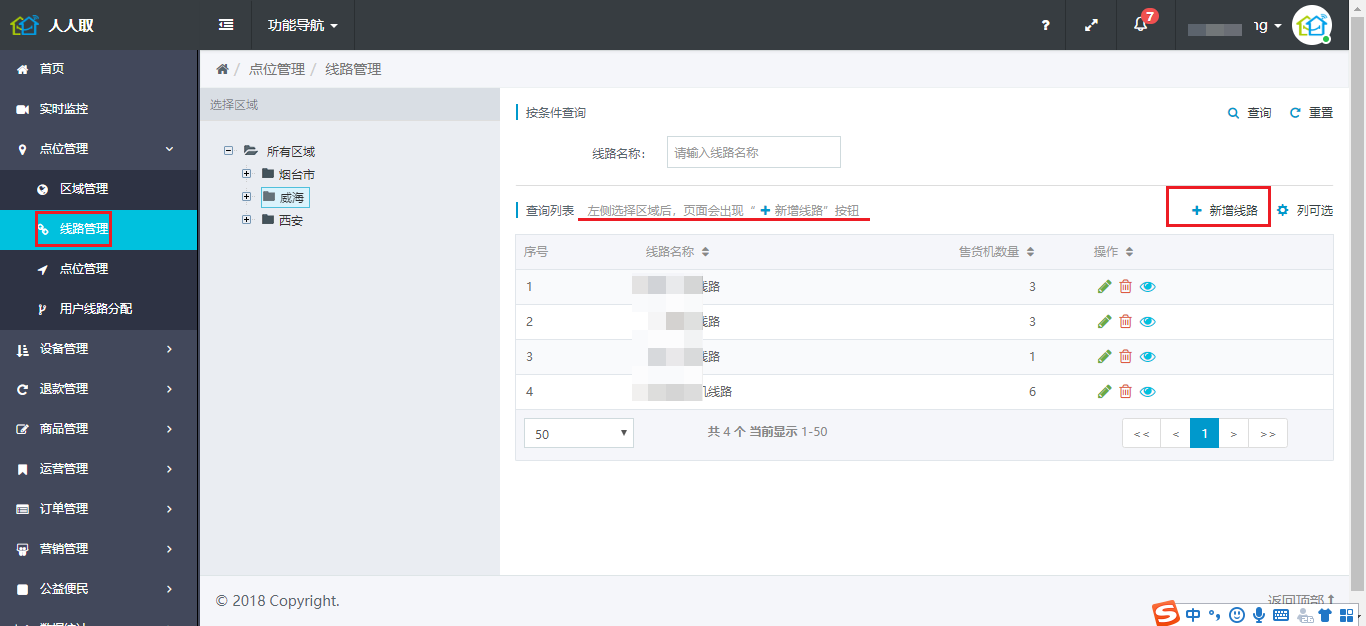Viewport: 1366px width, 626px height.
Task: Expand 设备管理 sidebar section
Action: click(x=98, y=349)
